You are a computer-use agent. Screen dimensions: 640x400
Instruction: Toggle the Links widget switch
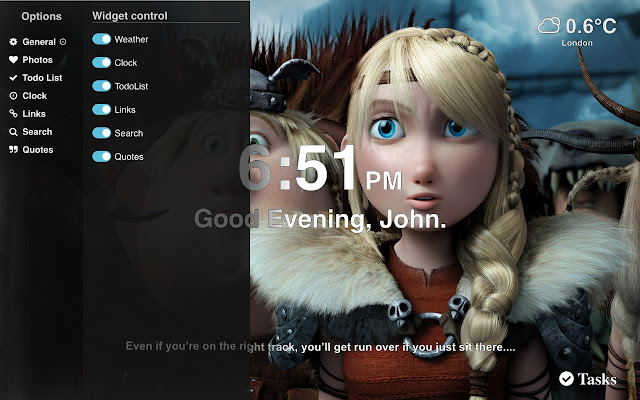click(101, 109)
